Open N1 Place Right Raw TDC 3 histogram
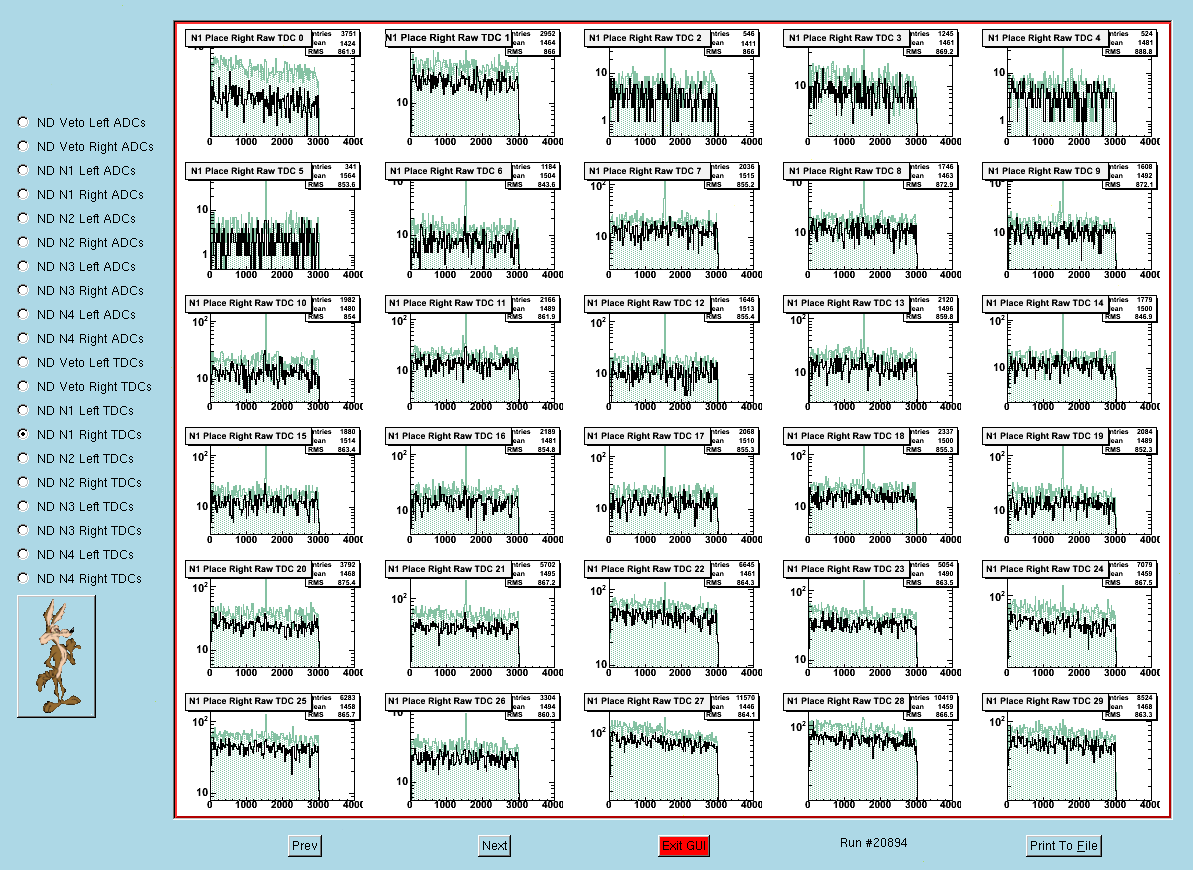This screenshot has height=870, width=1193. [x=872, y=88]
